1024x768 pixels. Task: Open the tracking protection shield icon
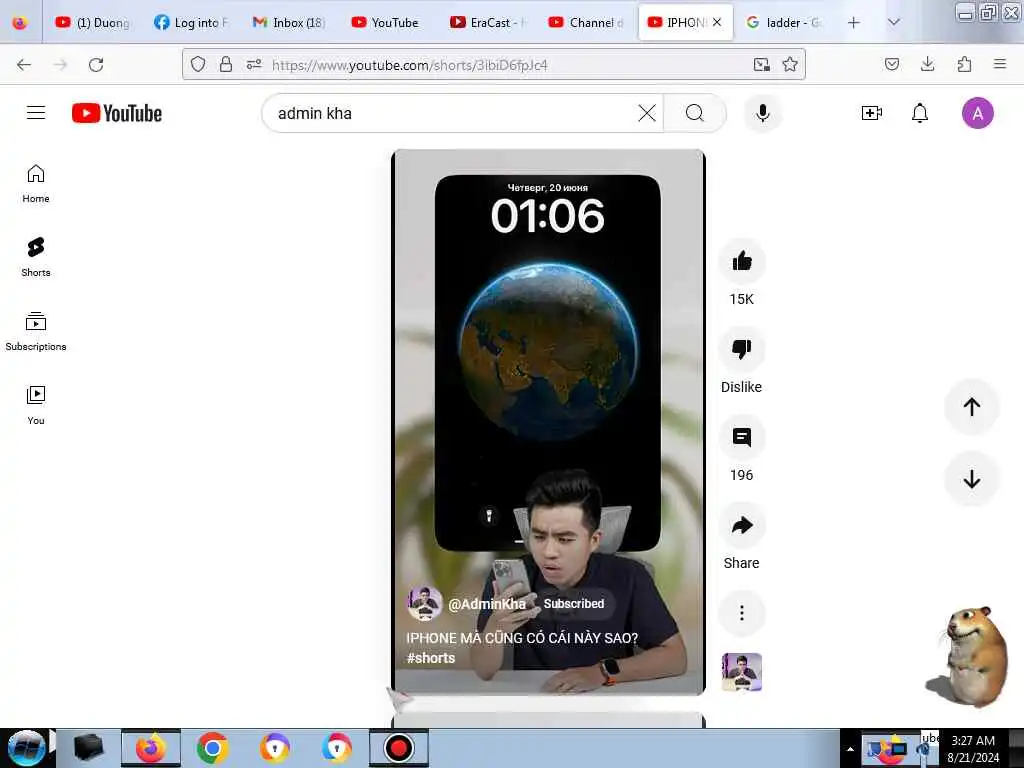point(198,64)
